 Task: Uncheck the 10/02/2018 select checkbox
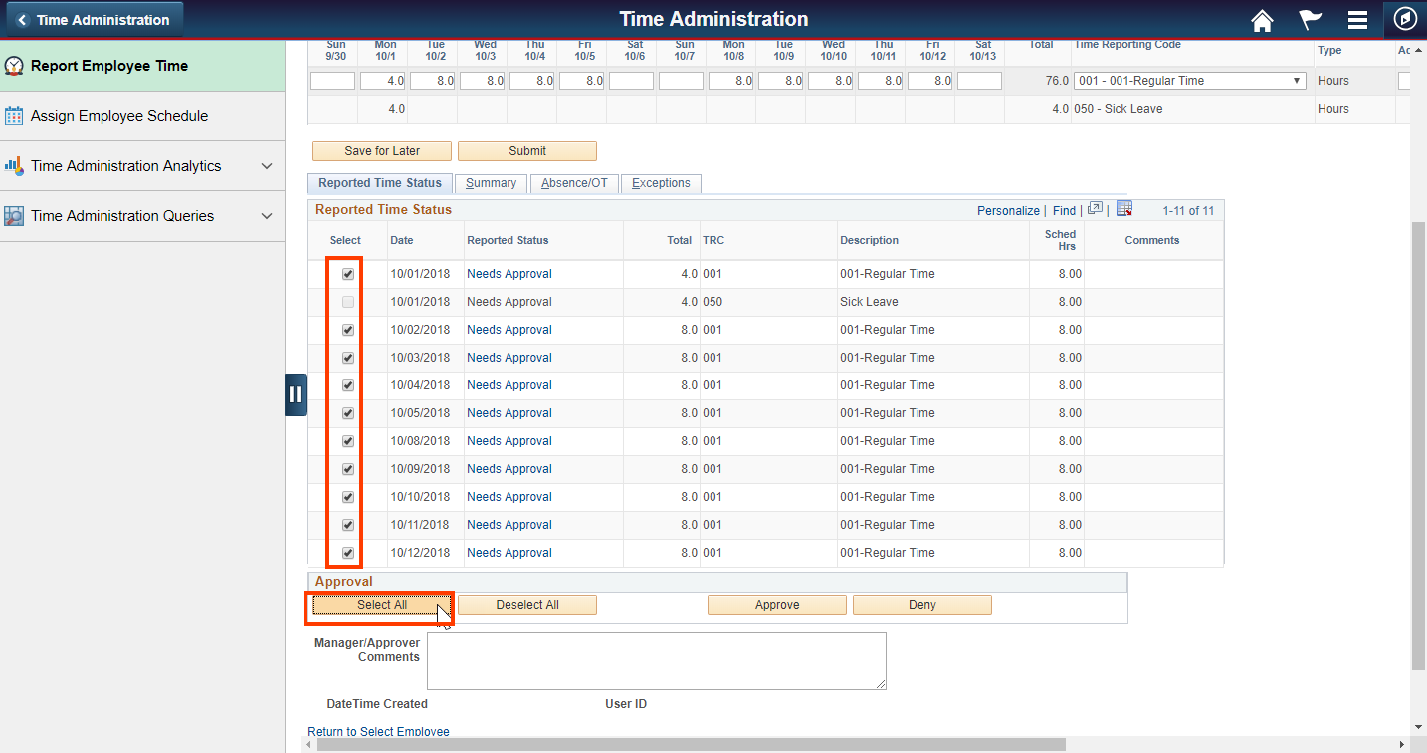point(347,329)
